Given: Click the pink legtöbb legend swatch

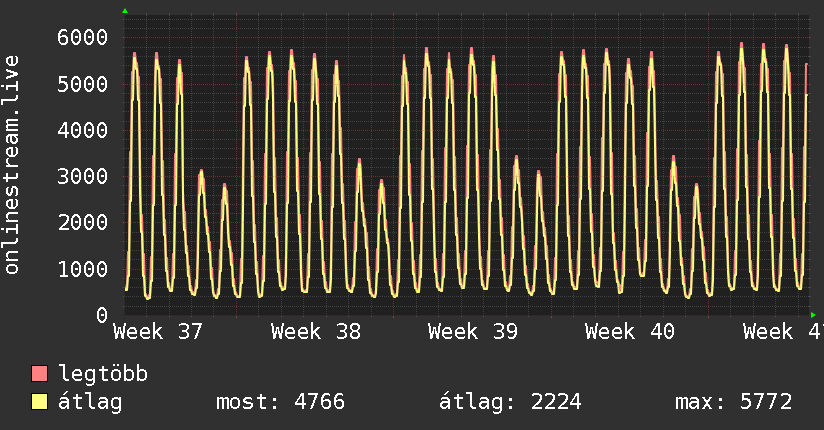Looking at the screenshot, I should 39,374.
